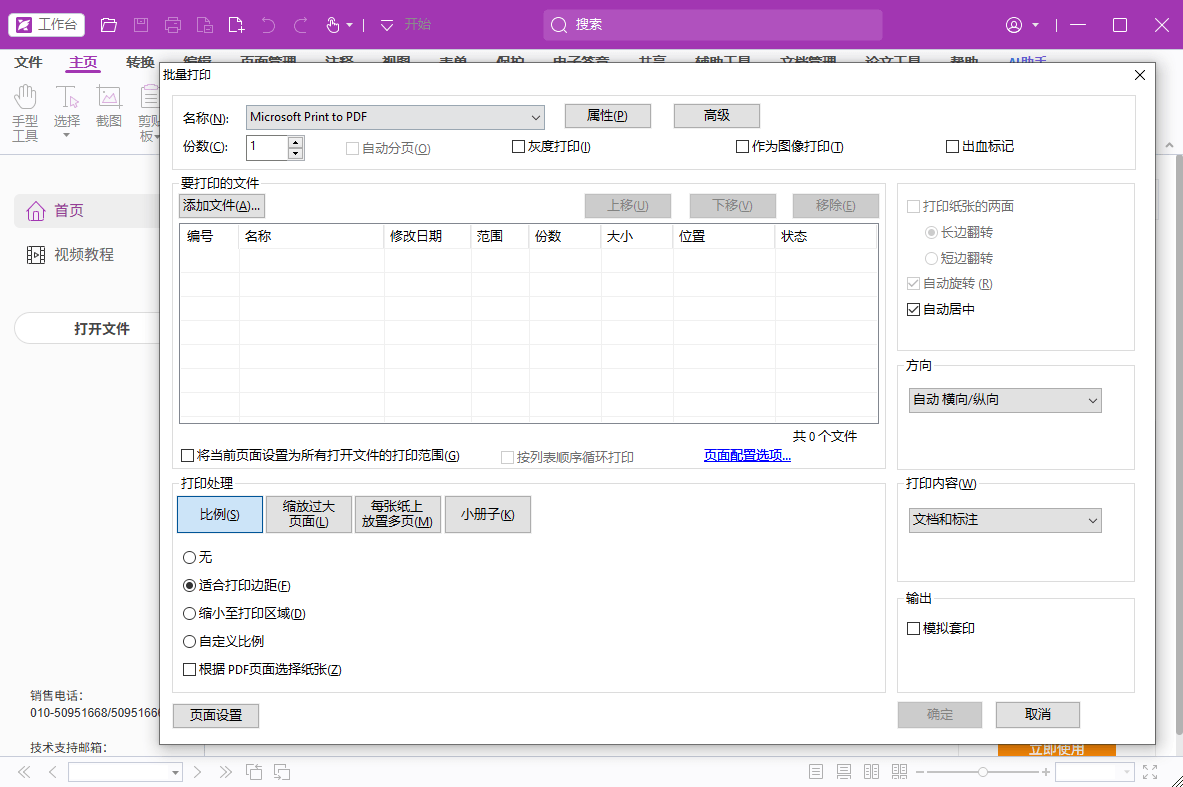
Task: Close the 批量打印 dialog
Action: pyautogui.click(x=1139, y=75)
